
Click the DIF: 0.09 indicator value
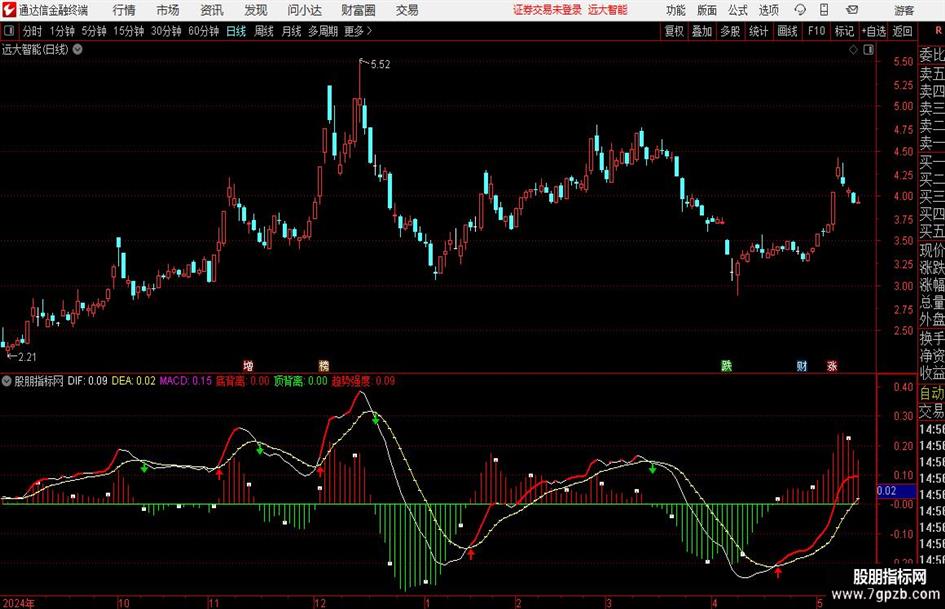(x=87, y=381)
